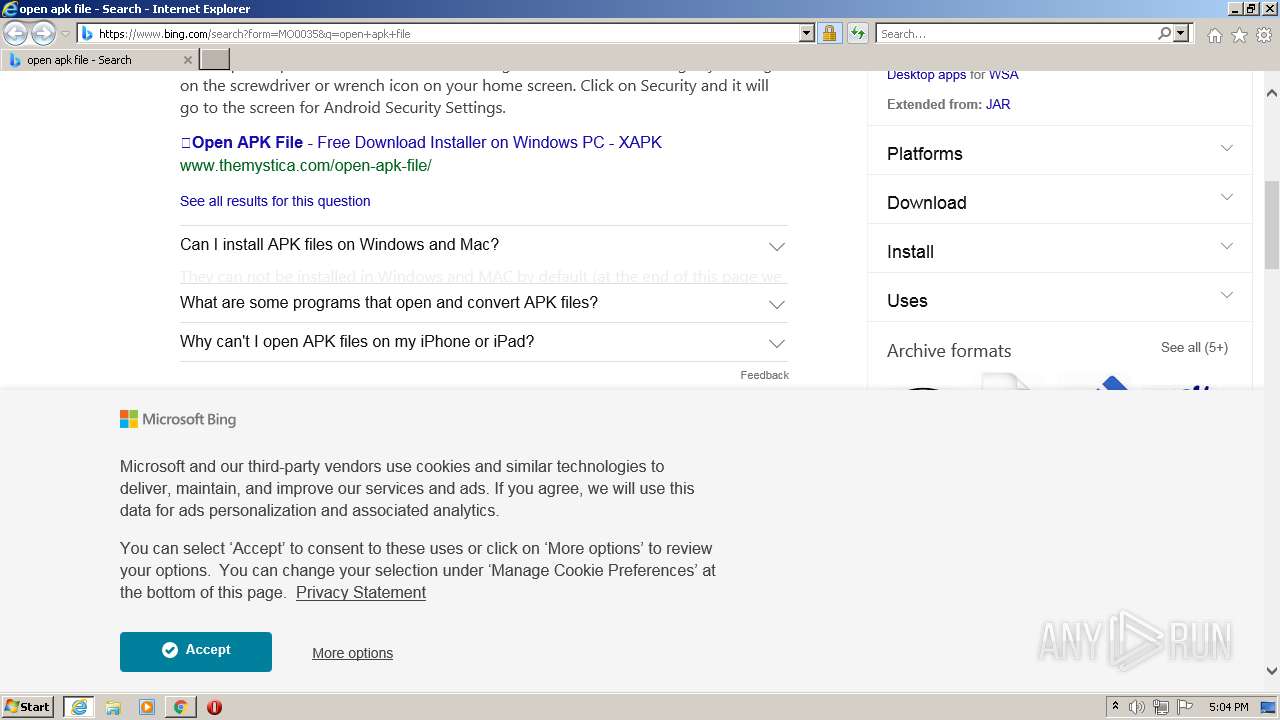Open the Windows Start button

pyautogui.click(x=28, y=706)
